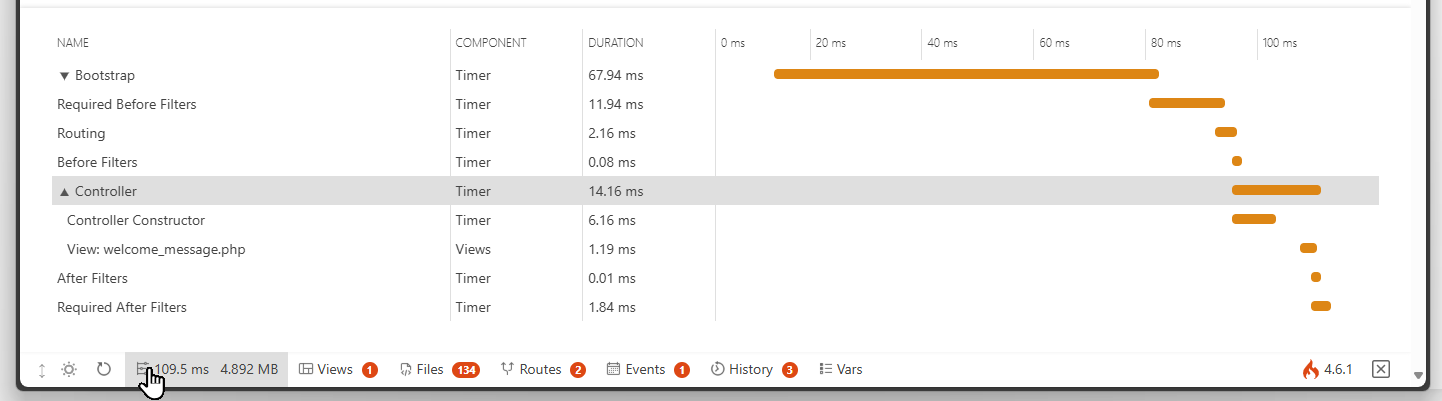Screen dimensions: 1442x401
Task: Open the Views tab
Action: (335, 370)
